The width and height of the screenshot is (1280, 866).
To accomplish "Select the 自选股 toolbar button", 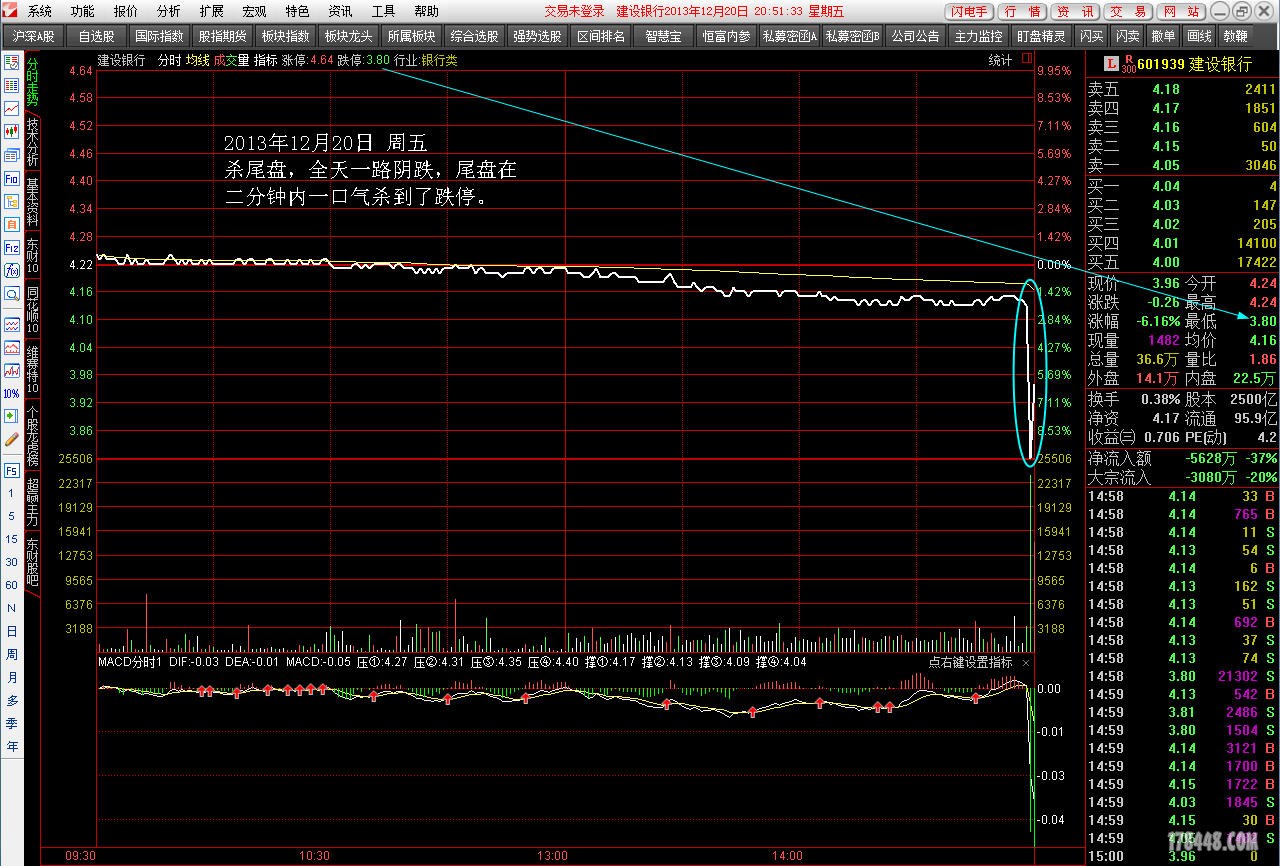I will point(96,35).
